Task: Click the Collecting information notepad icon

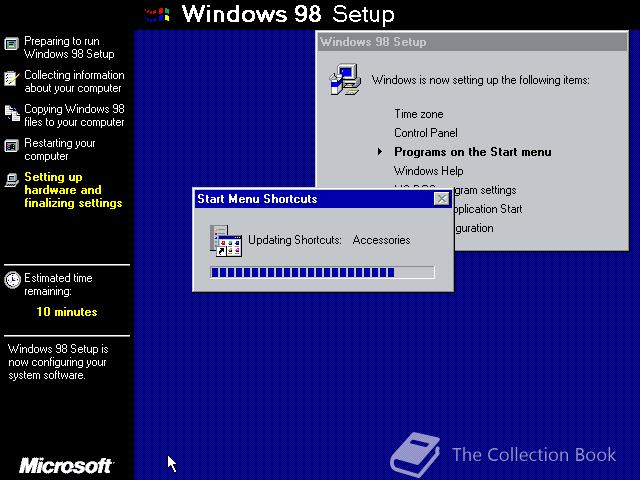Action: click(11, 78)
